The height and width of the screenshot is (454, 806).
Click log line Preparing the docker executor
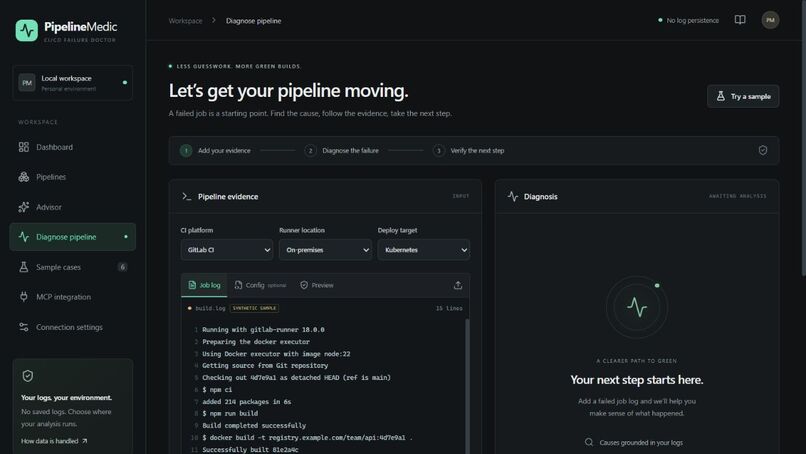[256, 342]
